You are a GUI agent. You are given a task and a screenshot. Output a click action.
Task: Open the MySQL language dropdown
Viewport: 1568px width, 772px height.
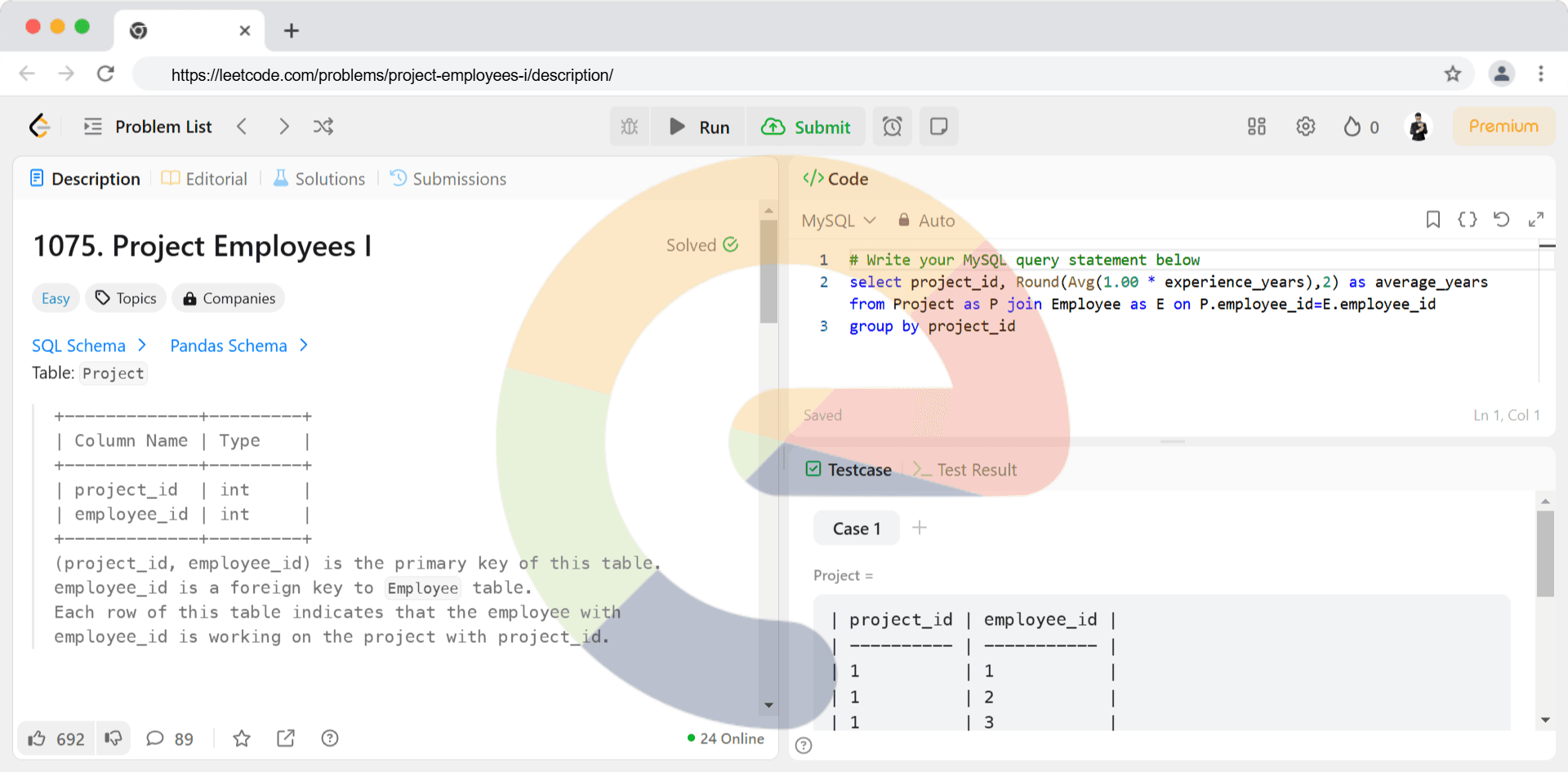pos(839,221)
